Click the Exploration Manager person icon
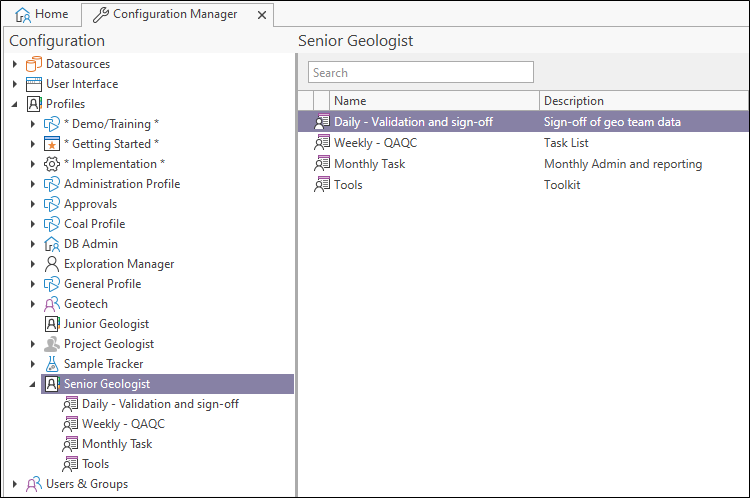 pyautogui.click(x=53, y=264)
